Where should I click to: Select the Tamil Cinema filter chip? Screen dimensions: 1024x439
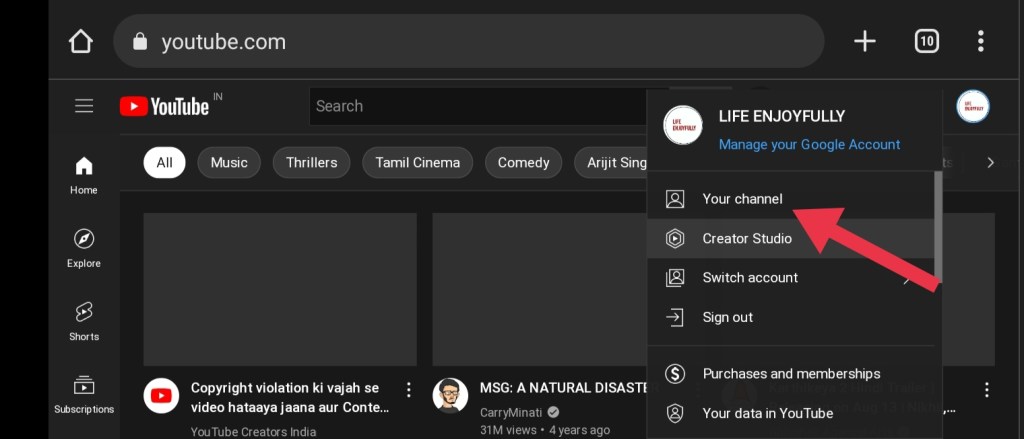[x=417, y=162]
